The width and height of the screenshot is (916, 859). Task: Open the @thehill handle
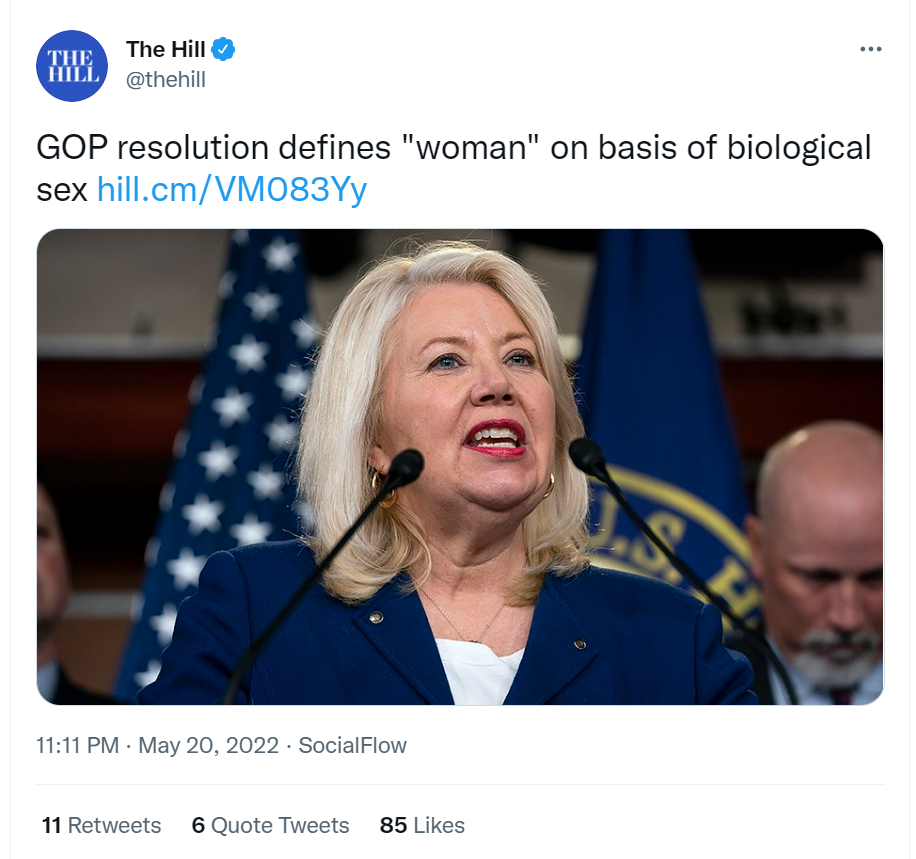pos(166,79)
